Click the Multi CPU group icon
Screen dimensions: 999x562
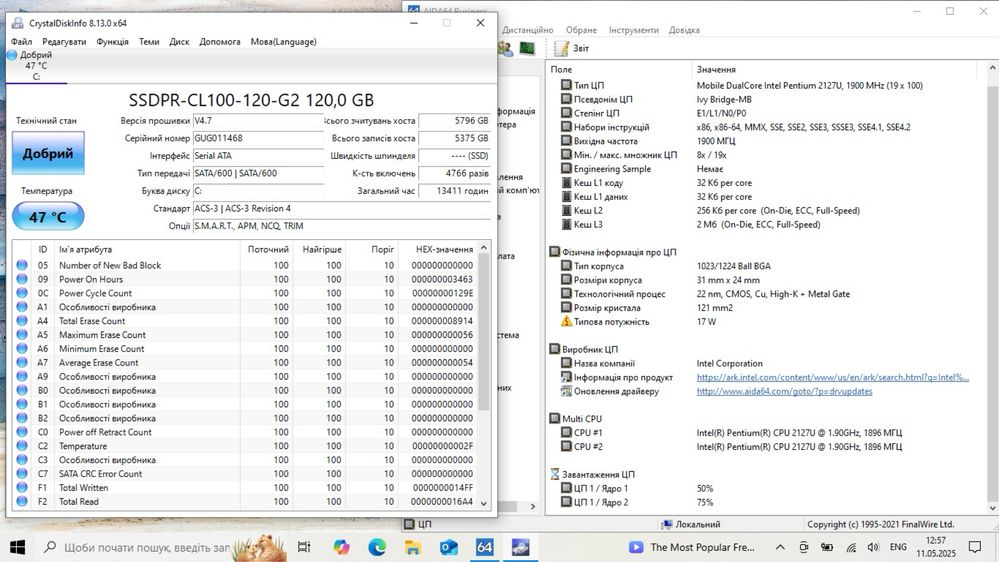[554, 419]
